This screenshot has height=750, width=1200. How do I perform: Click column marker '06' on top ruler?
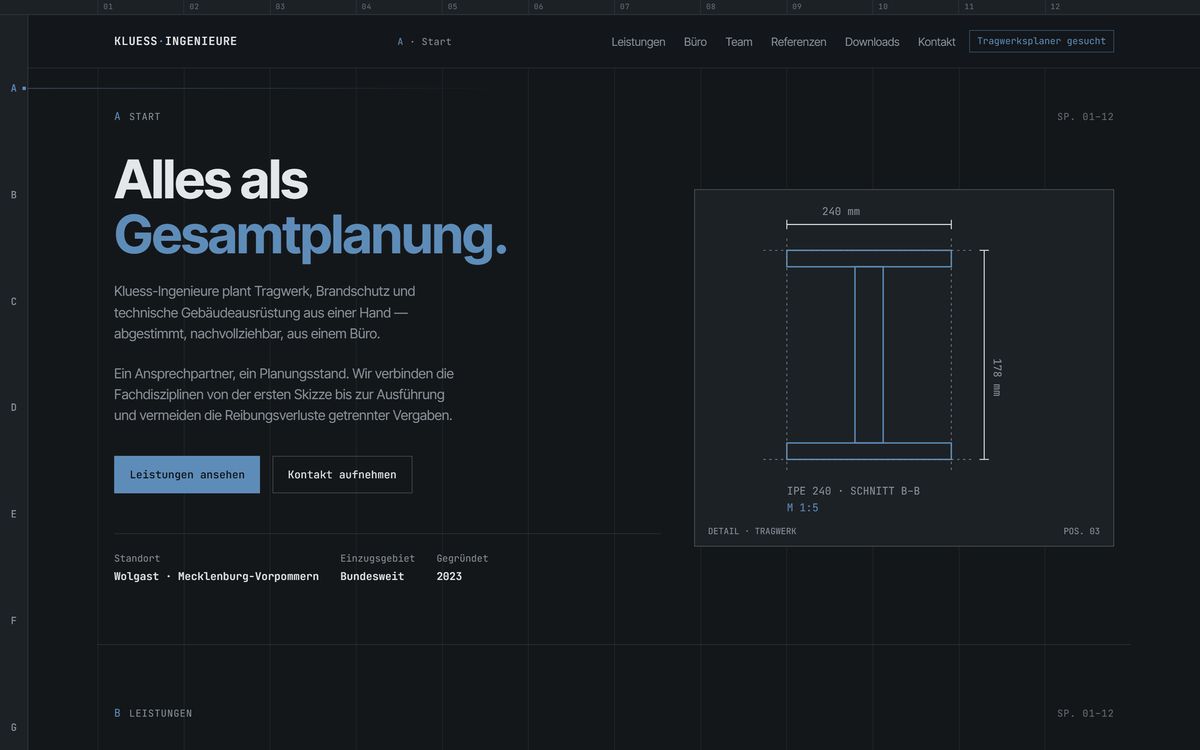tap(538, 7)
